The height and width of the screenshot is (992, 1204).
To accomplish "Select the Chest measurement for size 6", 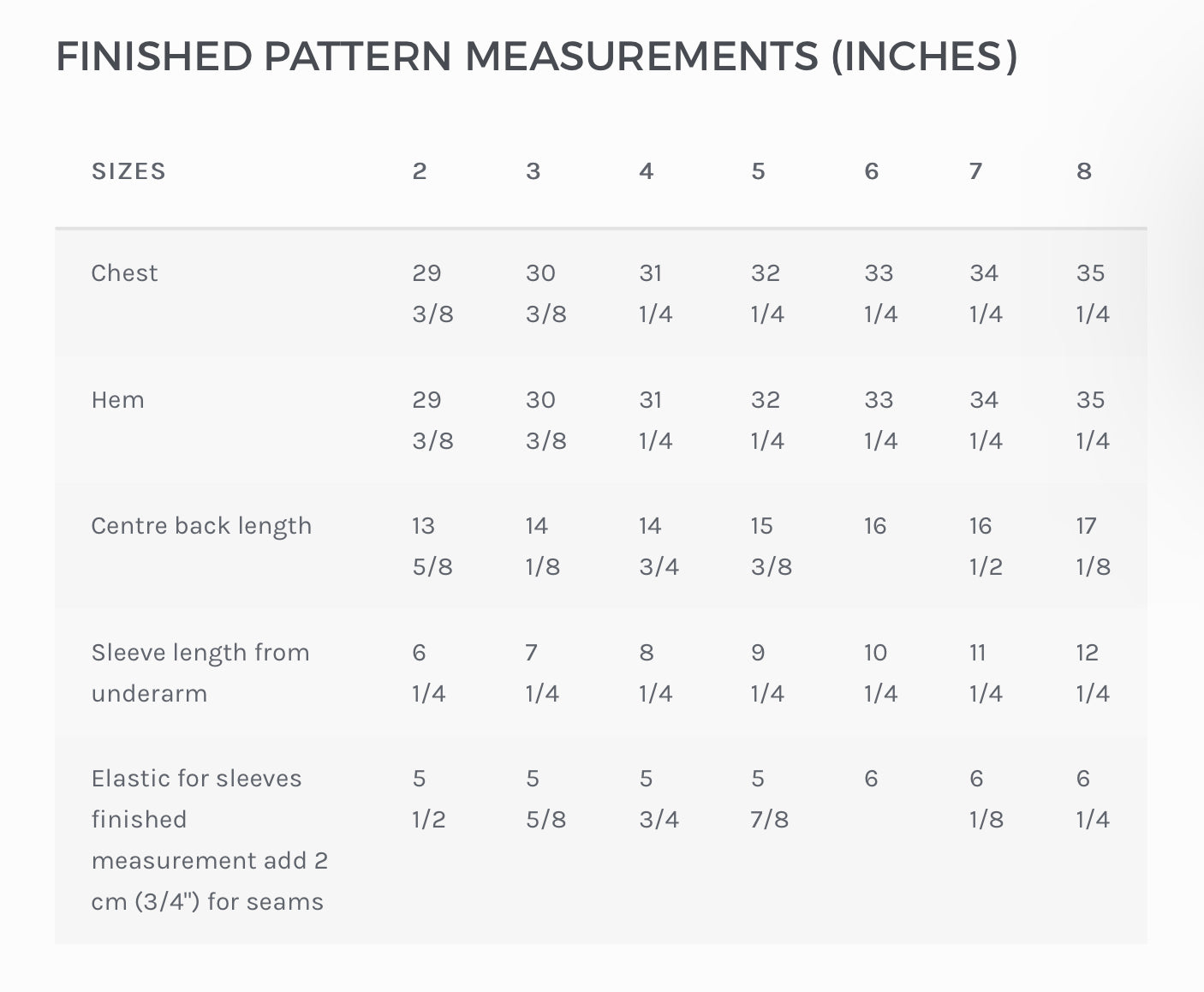I will [880, 293].
